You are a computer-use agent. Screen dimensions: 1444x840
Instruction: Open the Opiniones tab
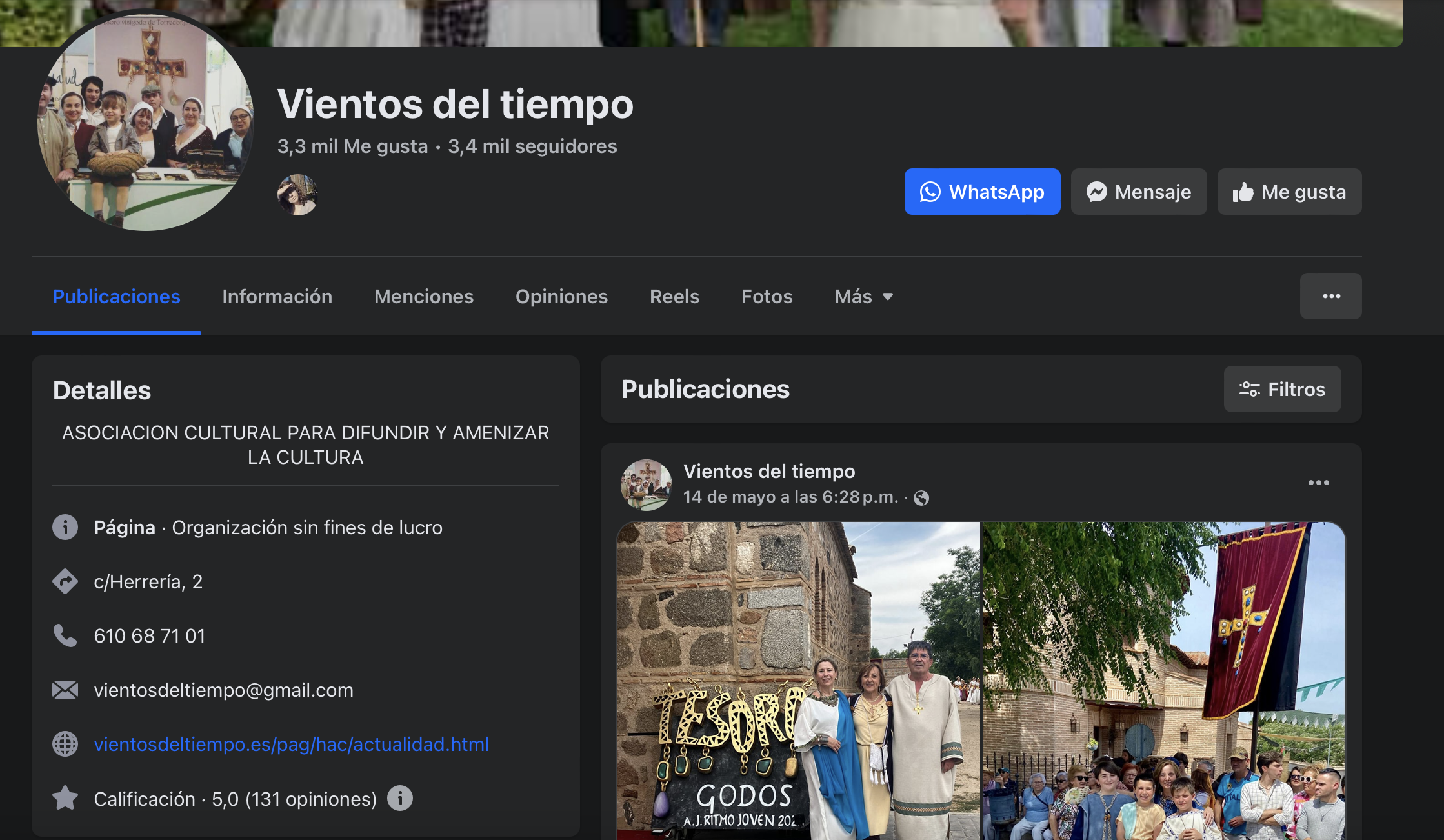tap(561, 296)
